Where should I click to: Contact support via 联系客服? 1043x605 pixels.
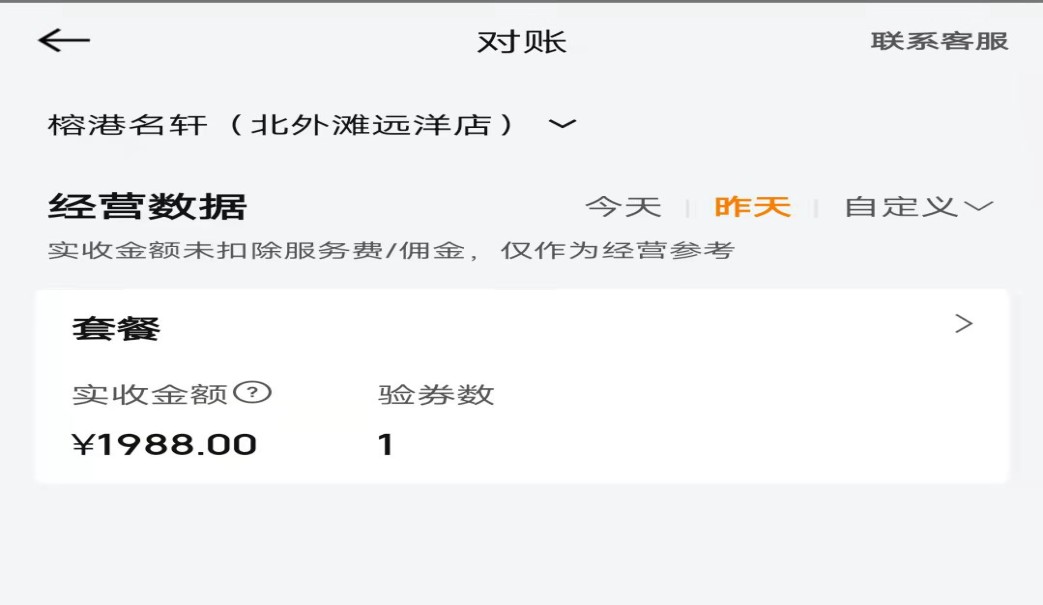(939, 41)
